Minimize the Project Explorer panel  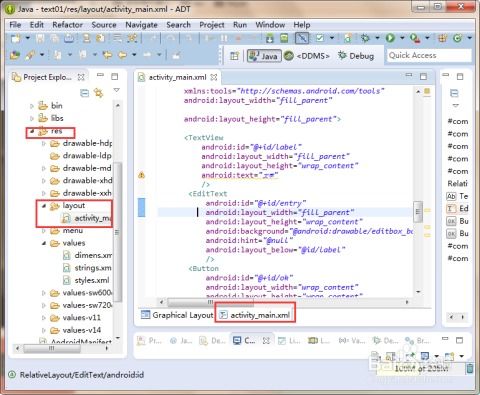tap(100, 76)
